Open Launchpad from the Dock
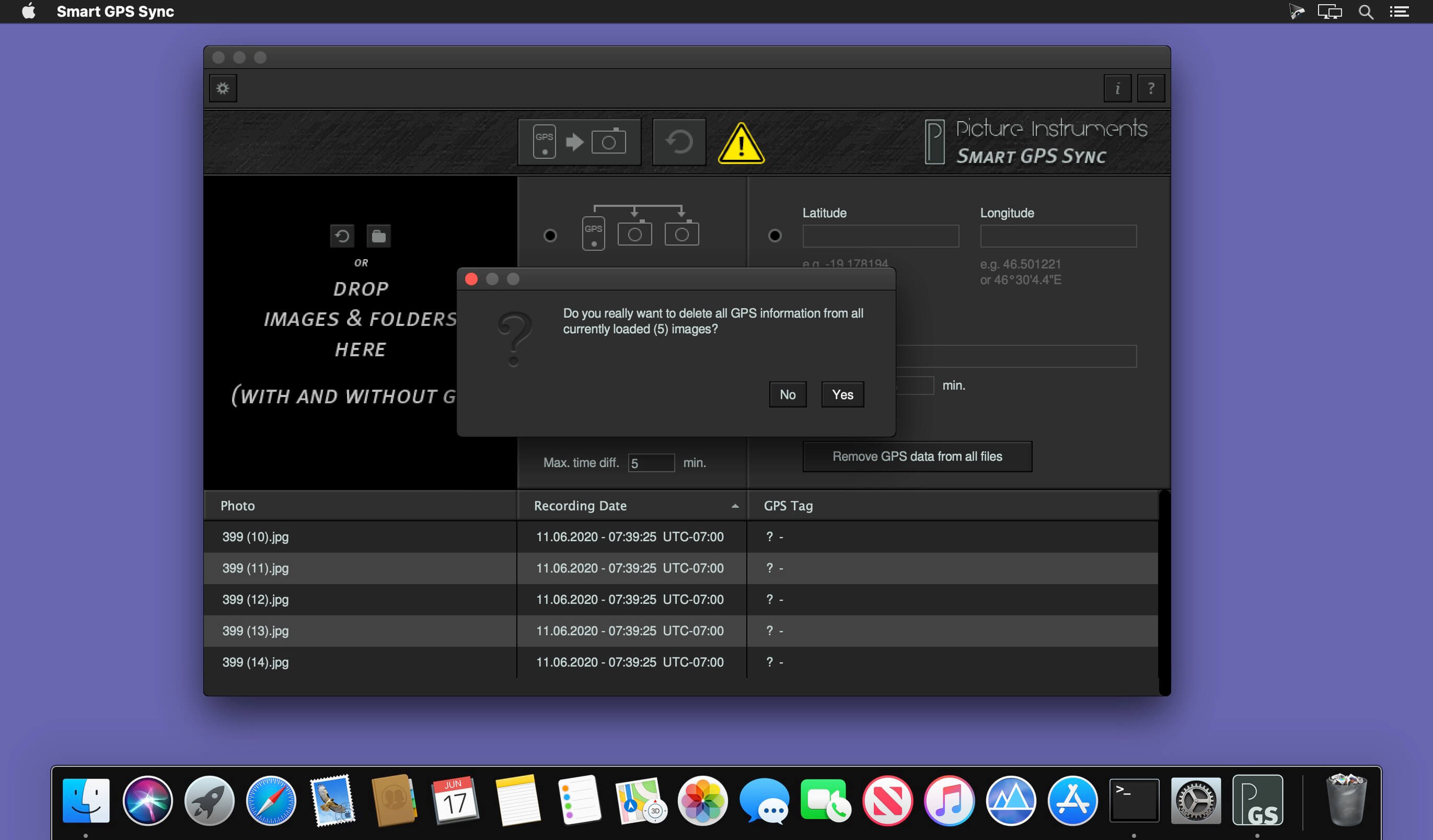 [209, 800]
